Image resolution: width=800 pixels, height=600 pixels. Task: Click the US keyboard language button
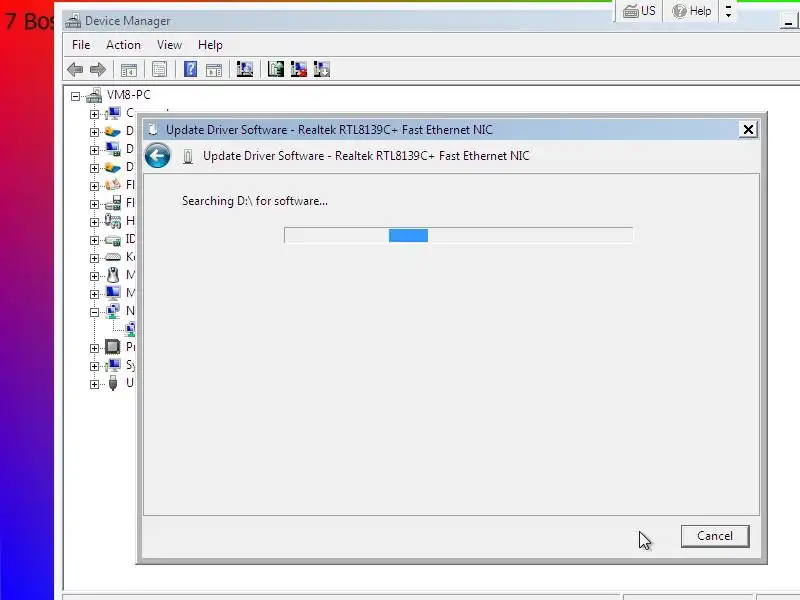pyautogui.click(x=639, y=11)
